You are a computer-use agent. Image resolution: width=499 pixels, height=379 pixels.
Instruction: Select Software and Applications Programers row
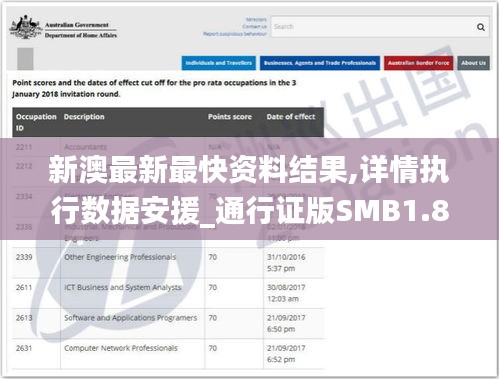pos(168,323)
